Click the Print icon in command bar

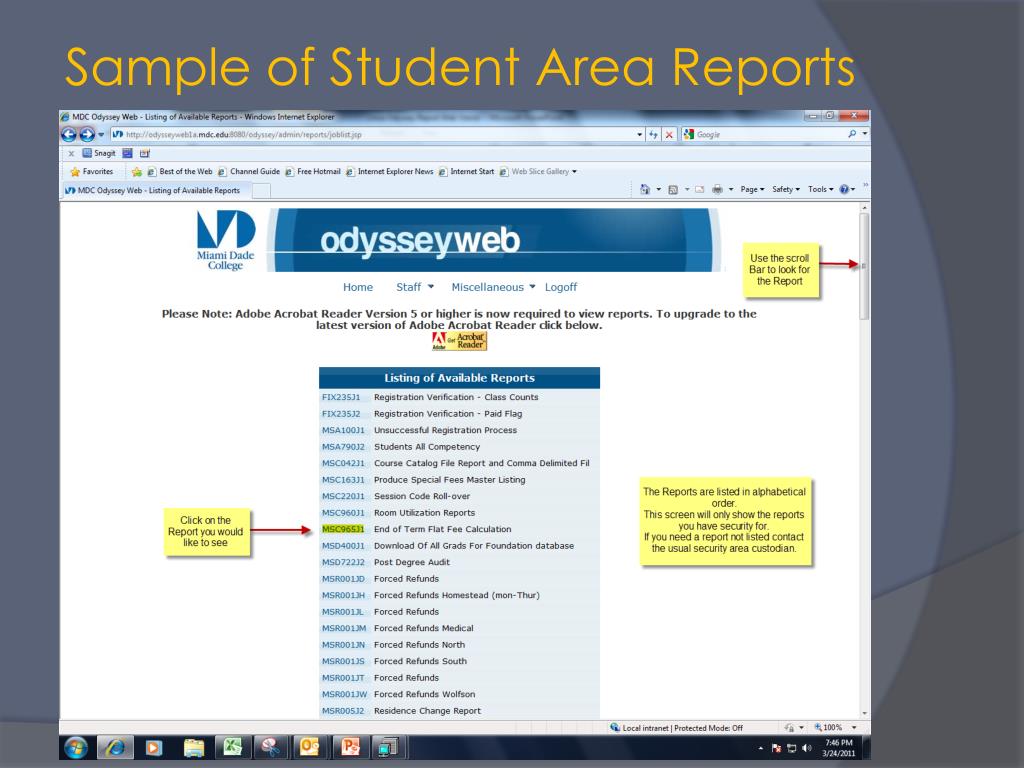[717, 189]
